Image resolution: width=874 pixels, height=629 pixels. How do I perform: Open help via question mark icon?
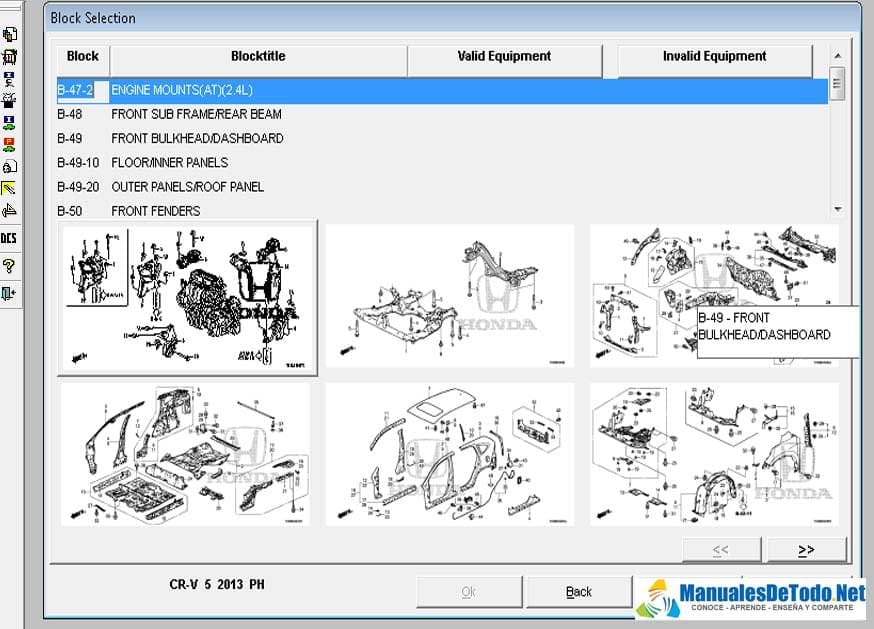[9, 266]
